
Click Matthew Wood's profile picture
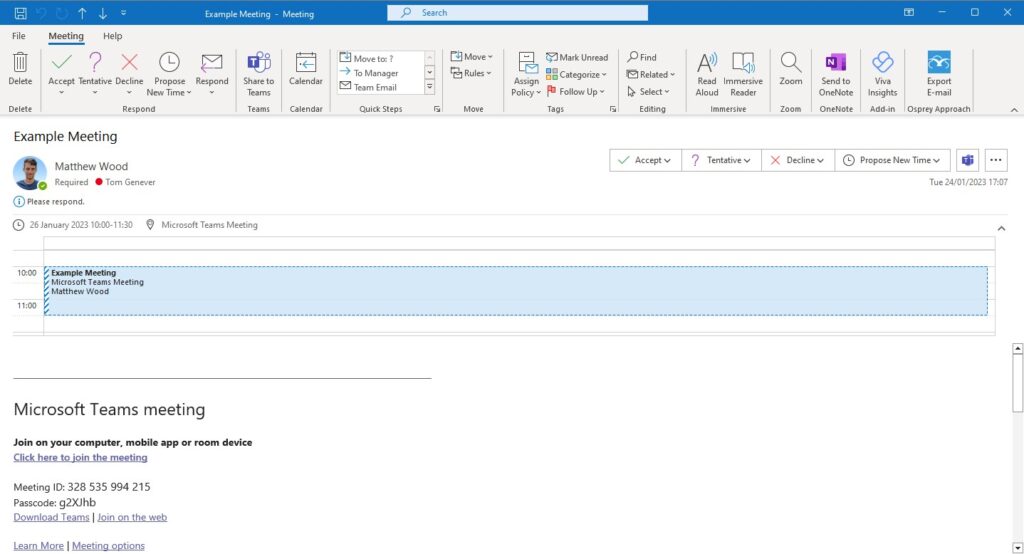[29, 173]
